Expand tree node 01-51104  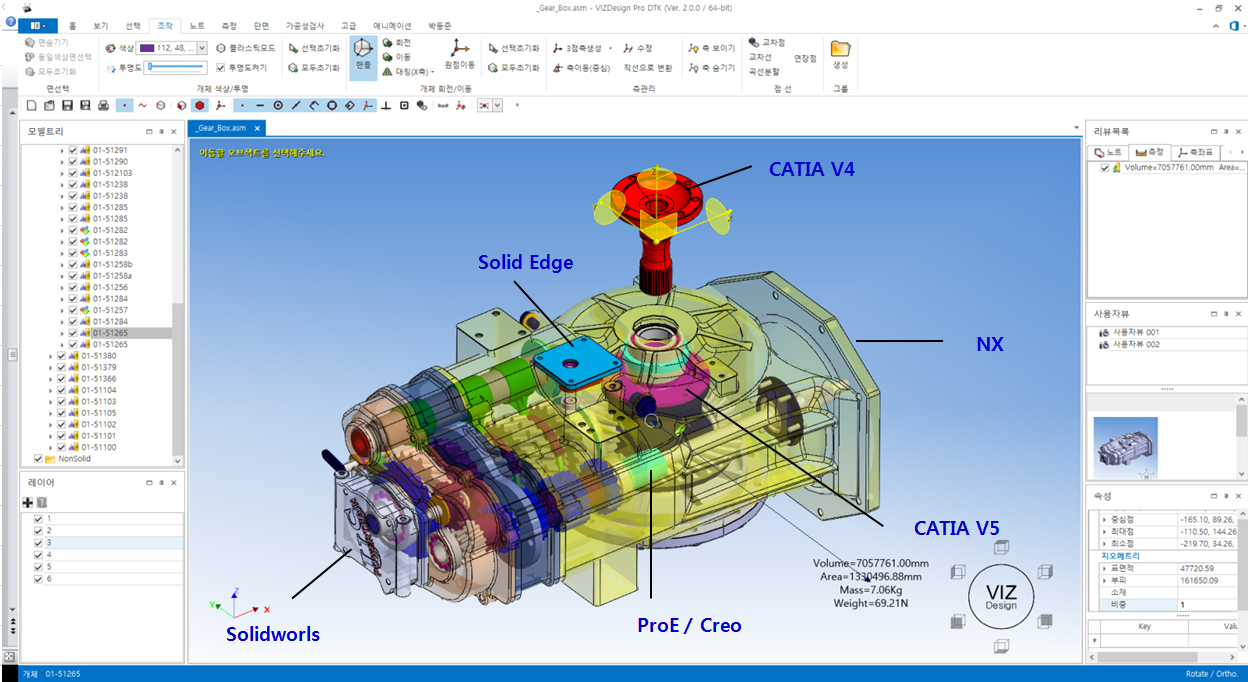pos(50,391)
